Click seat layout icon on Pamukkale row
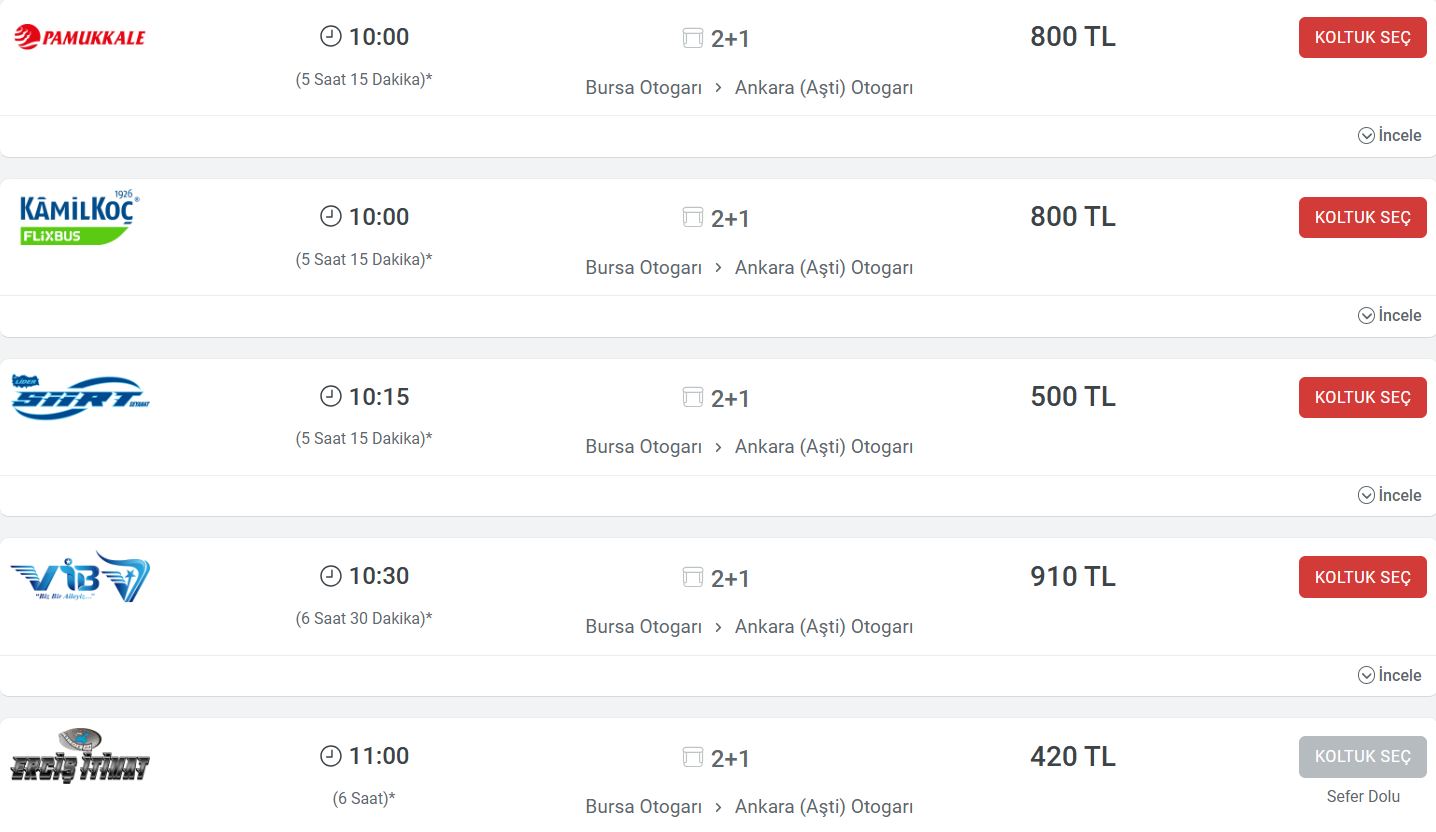The image size is (1436, 832). point(693,39)
